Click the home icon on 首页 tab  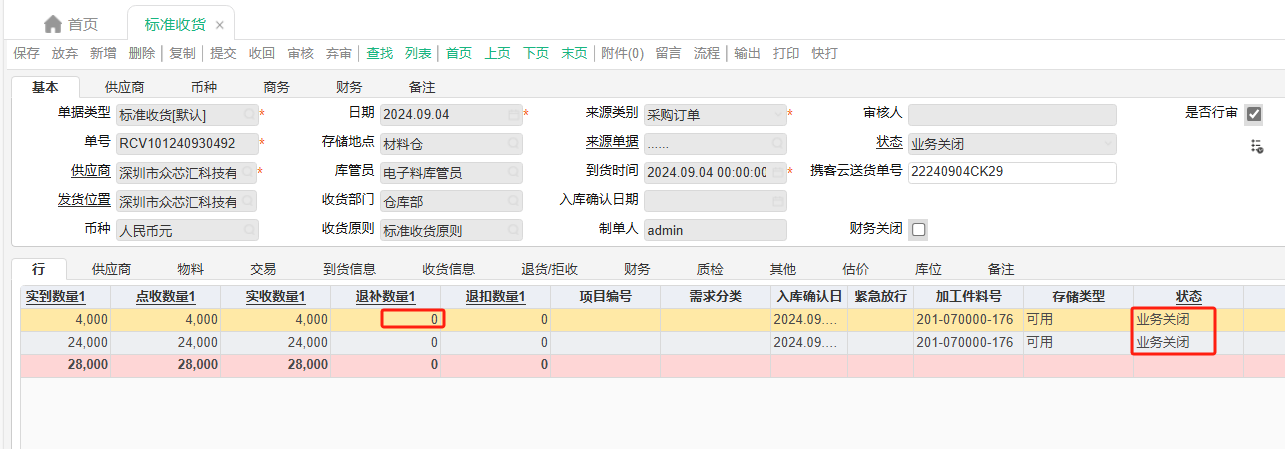pos(53,24)
